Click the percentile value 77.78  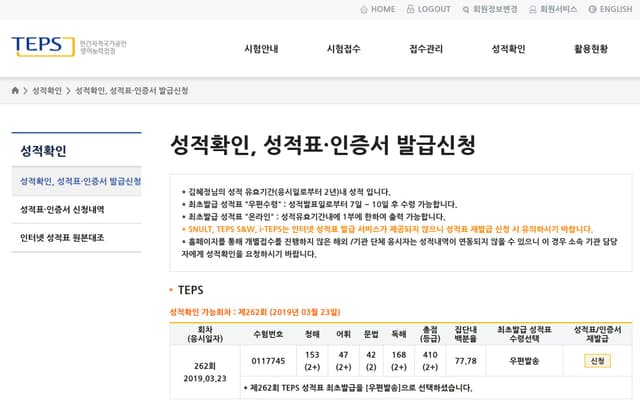[x=466, y=361]
